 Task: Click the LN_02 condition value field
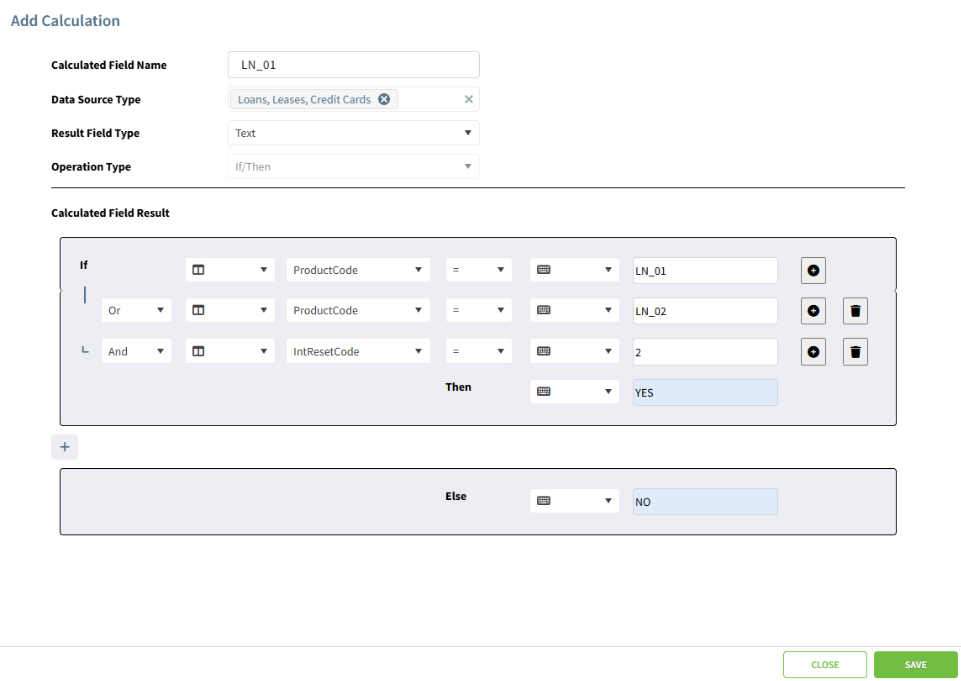(x=705, y=311)
